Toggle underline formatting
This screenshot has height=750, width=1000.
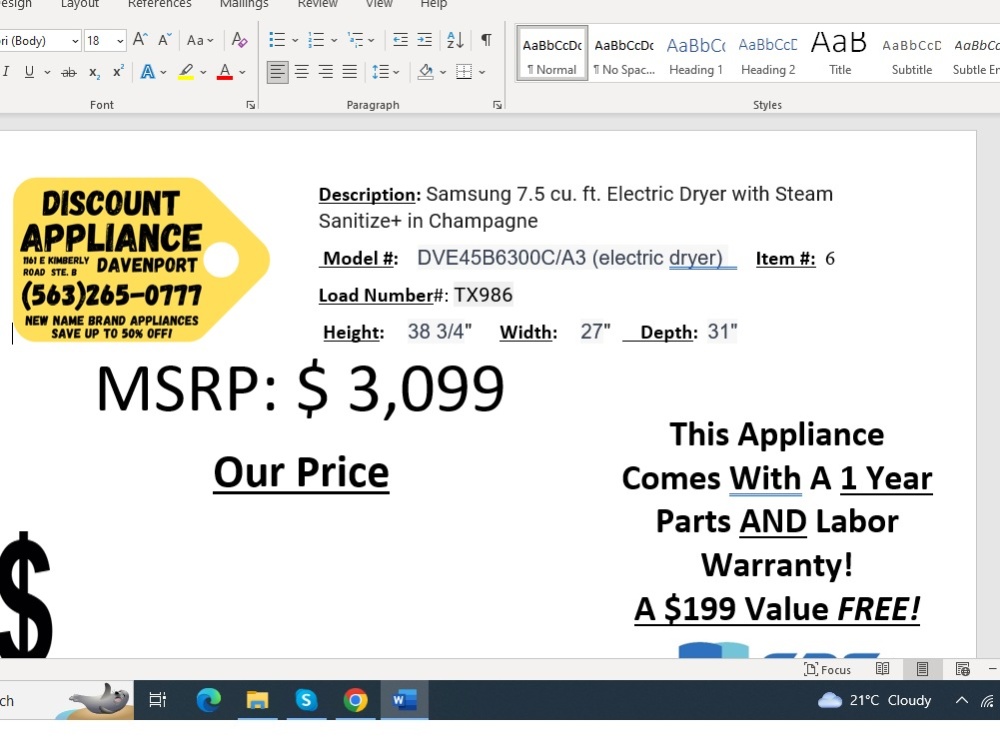coord(29,72)
